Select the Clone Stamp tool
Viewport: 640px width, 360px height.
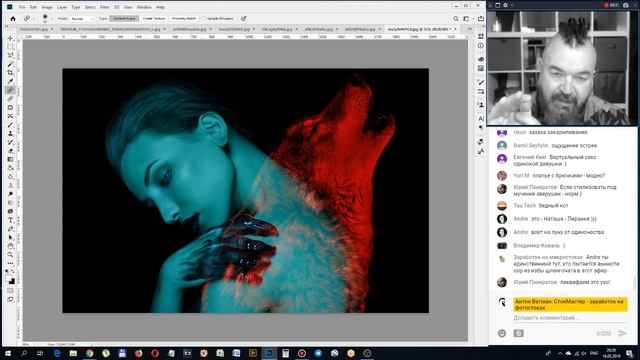point(11,133)
